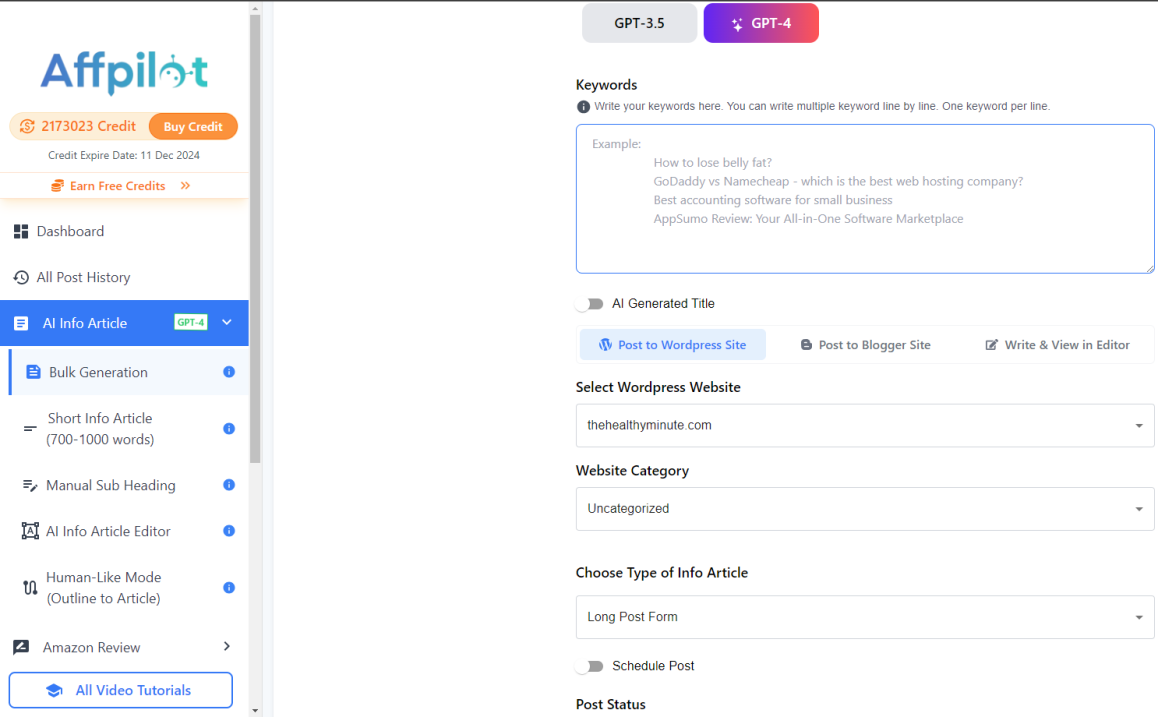Open info tooltip for AI Info Article Editor
This screenshot has width=1158, height=717.
(x=229, y=531)
